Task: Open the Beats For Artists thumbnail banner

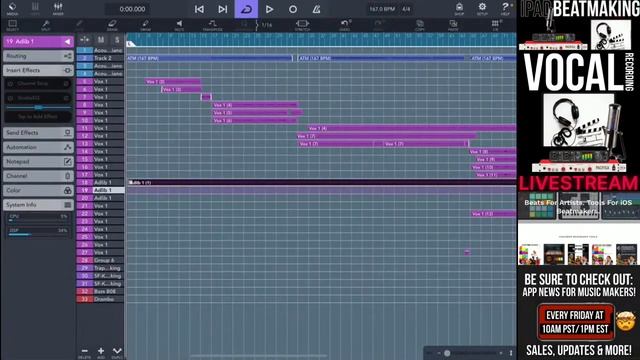Action: coord(578,207)
